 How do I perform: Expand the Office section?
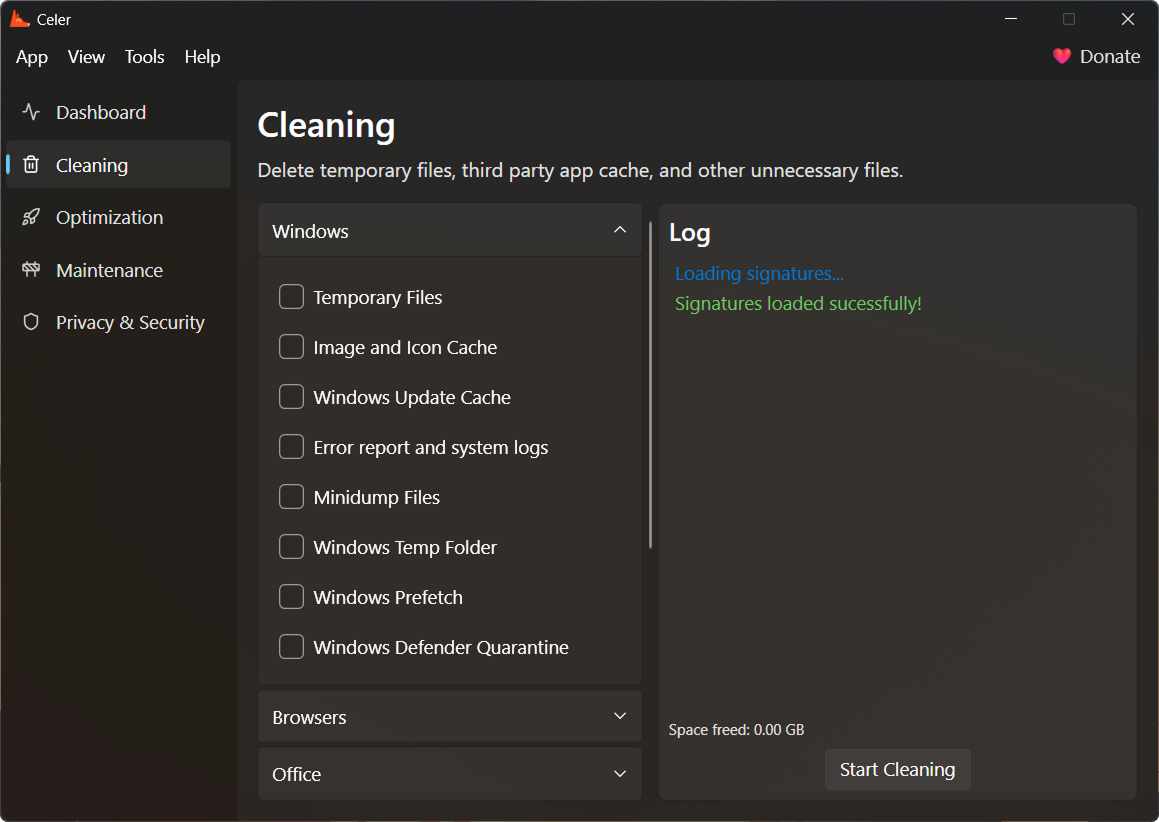pos(620,774)
